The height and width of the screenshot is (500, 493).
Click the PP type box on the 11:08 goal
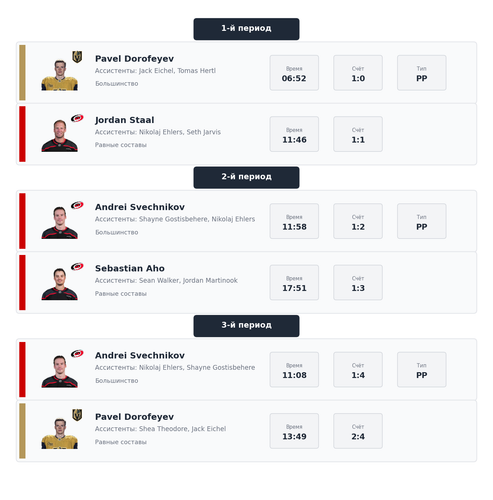422,369
